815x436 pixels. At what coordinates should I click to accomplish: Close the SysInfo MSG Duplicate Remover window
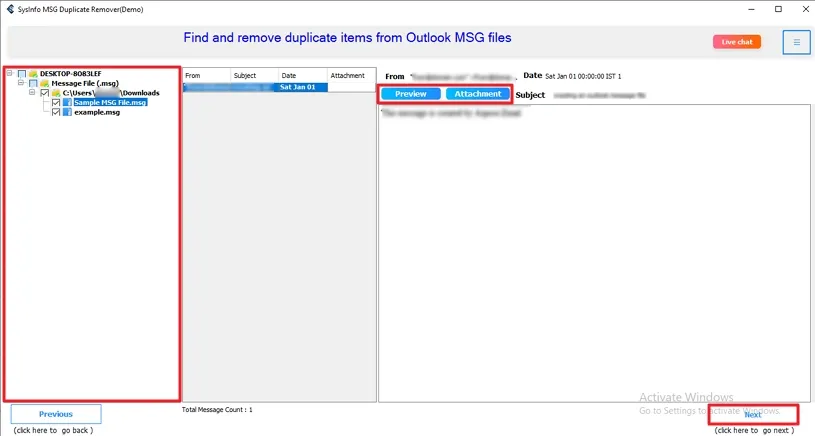(805, 9)
